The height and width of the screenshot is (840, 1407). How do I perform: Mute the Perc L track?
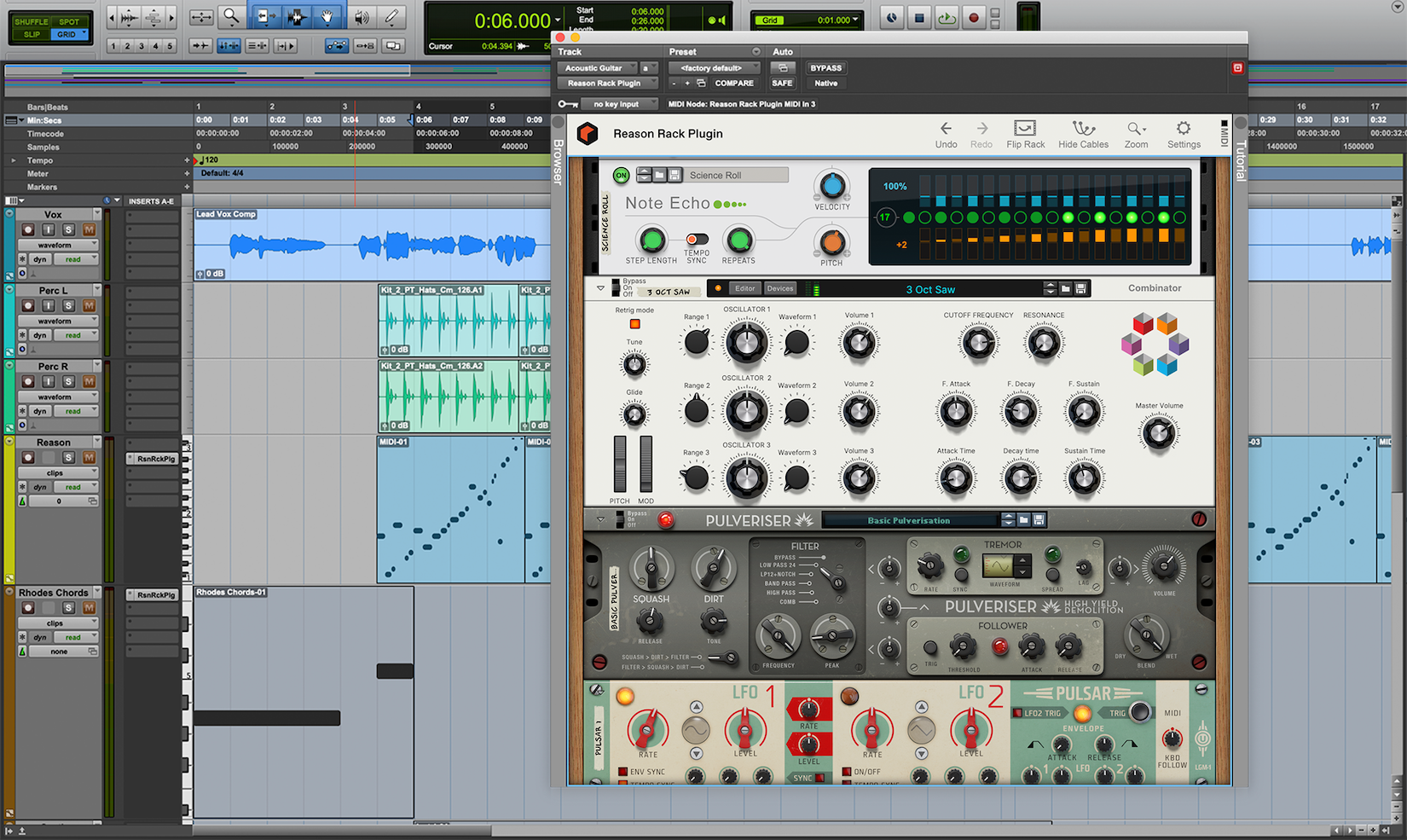pos(89,304)
